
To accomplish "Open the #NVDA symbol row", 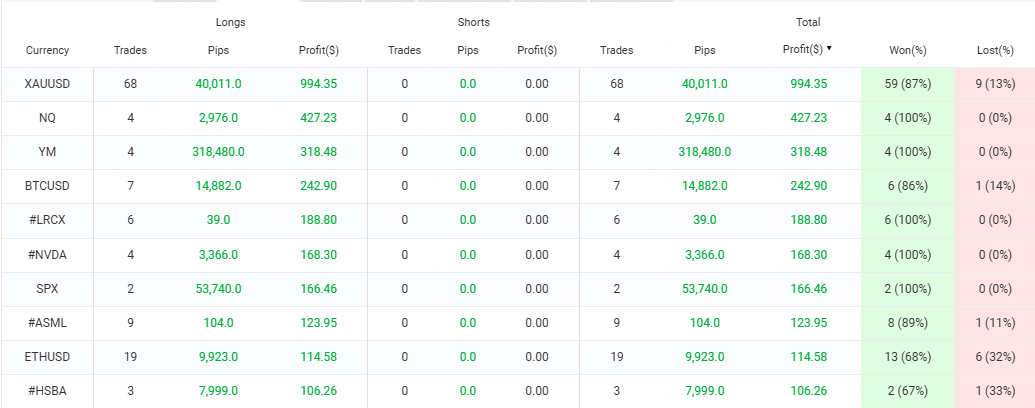I will pyautogui.click(x=47, y=254).
